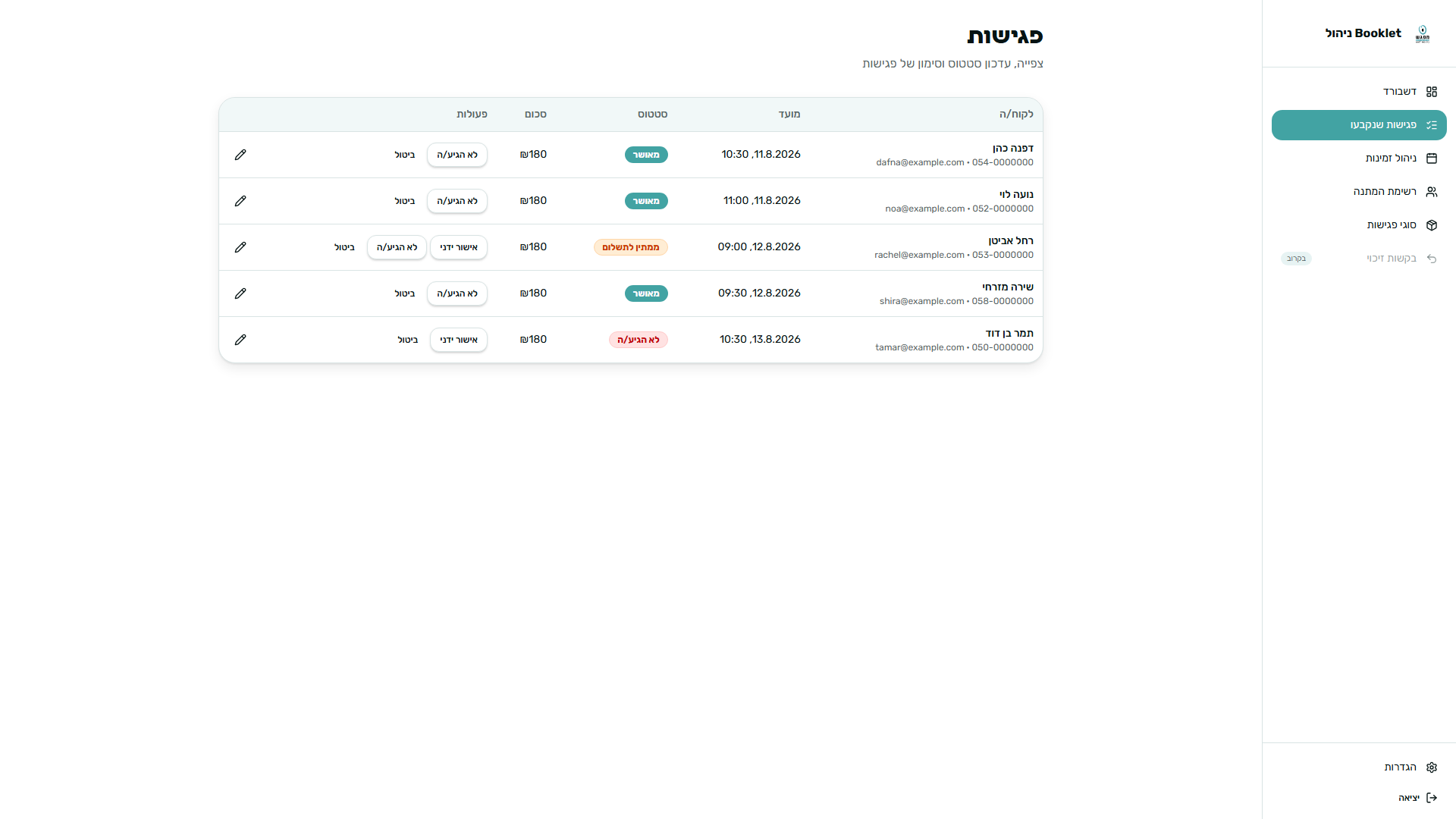Click ביטול for נועה לוי
Image resolution: width=1456 pixels, height=819 pixels.
[405, 201]
